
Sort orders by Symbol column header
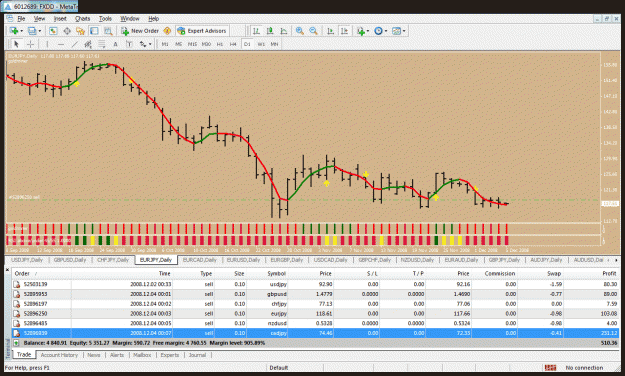coord(277,274)
